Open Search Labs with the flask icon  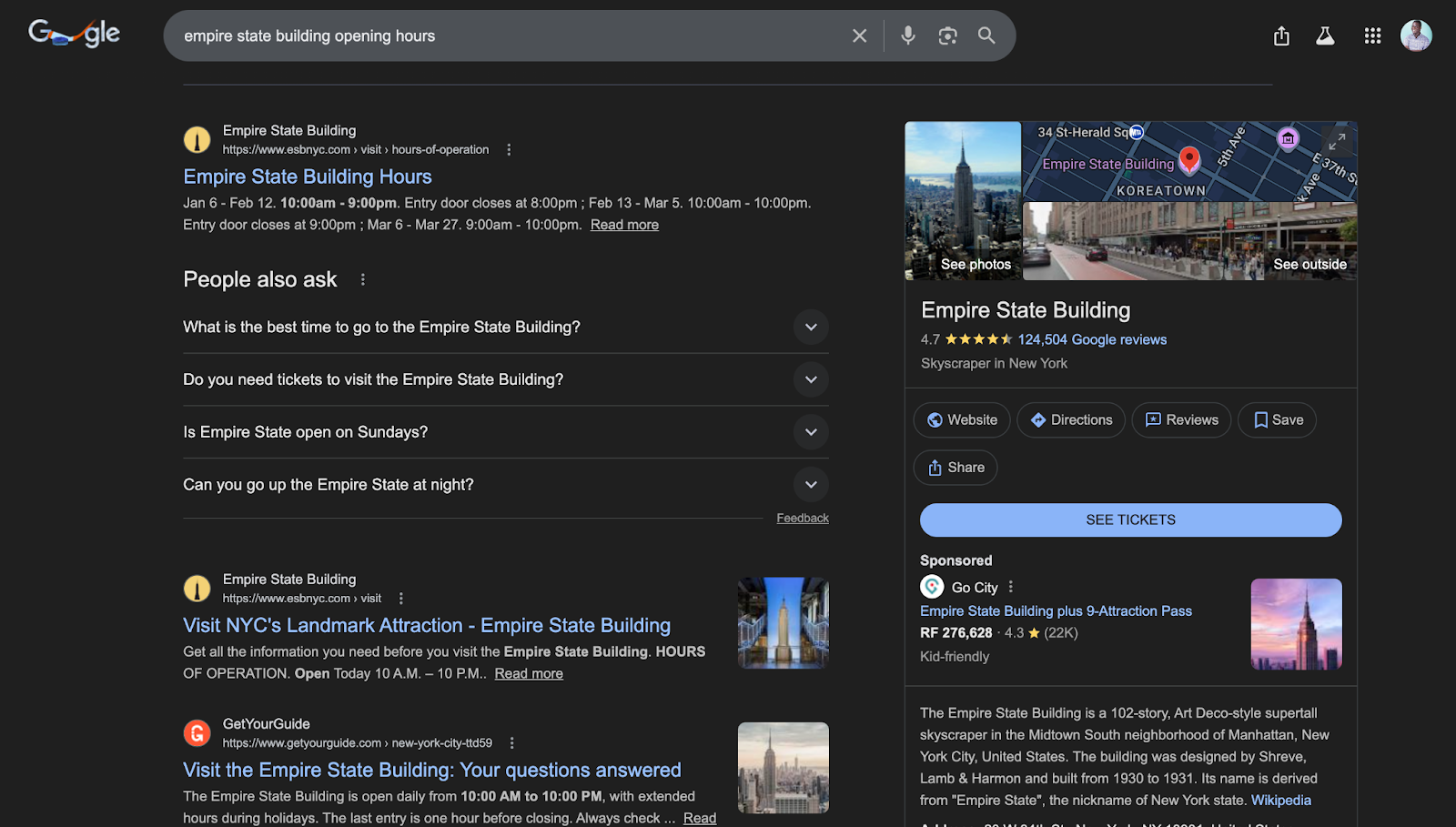1325,35
